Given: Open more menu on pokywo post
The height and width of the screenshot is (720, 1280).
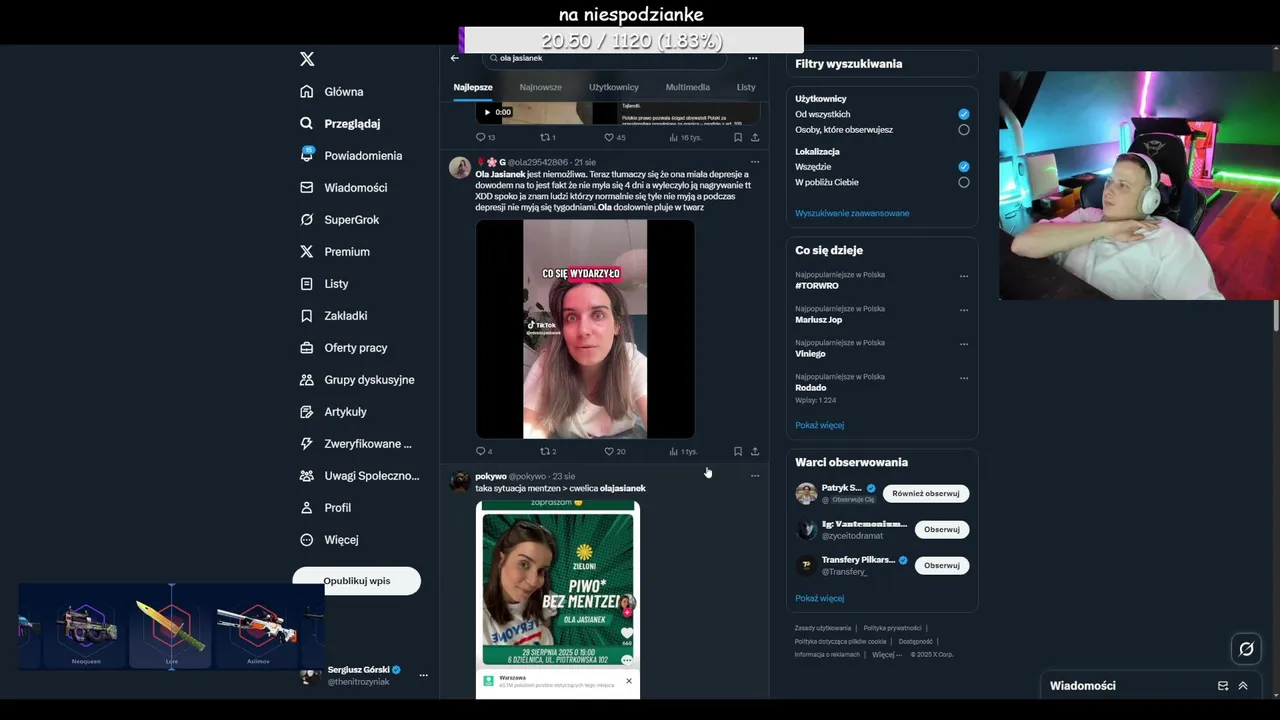Looking at the screenshot, I should coord(755,476).
